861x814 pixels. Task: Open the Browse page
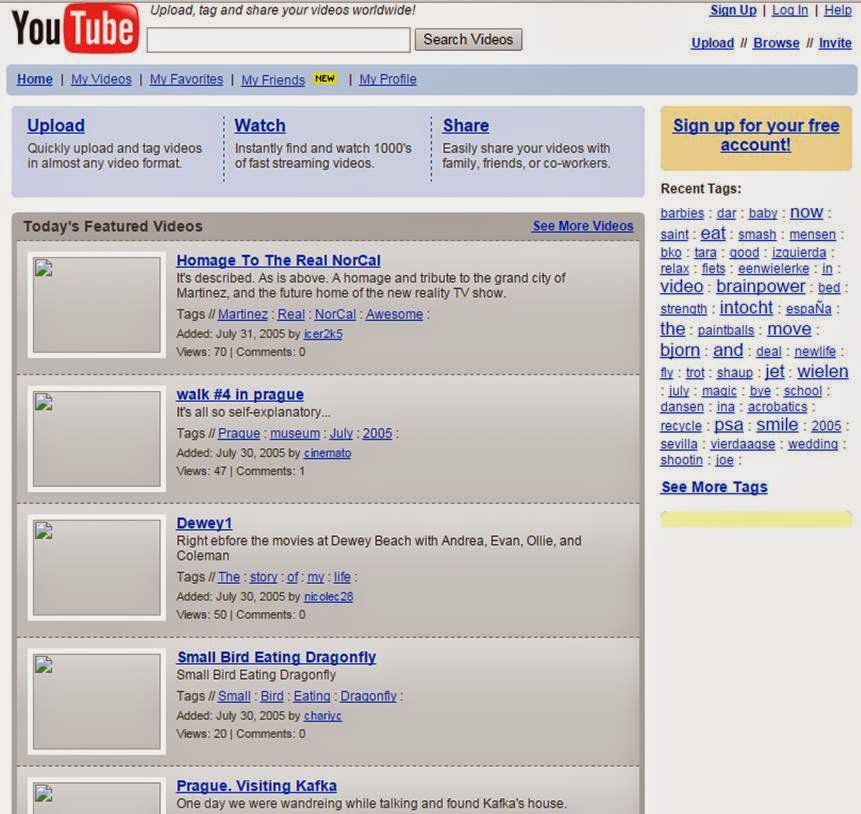coord(776,43)
